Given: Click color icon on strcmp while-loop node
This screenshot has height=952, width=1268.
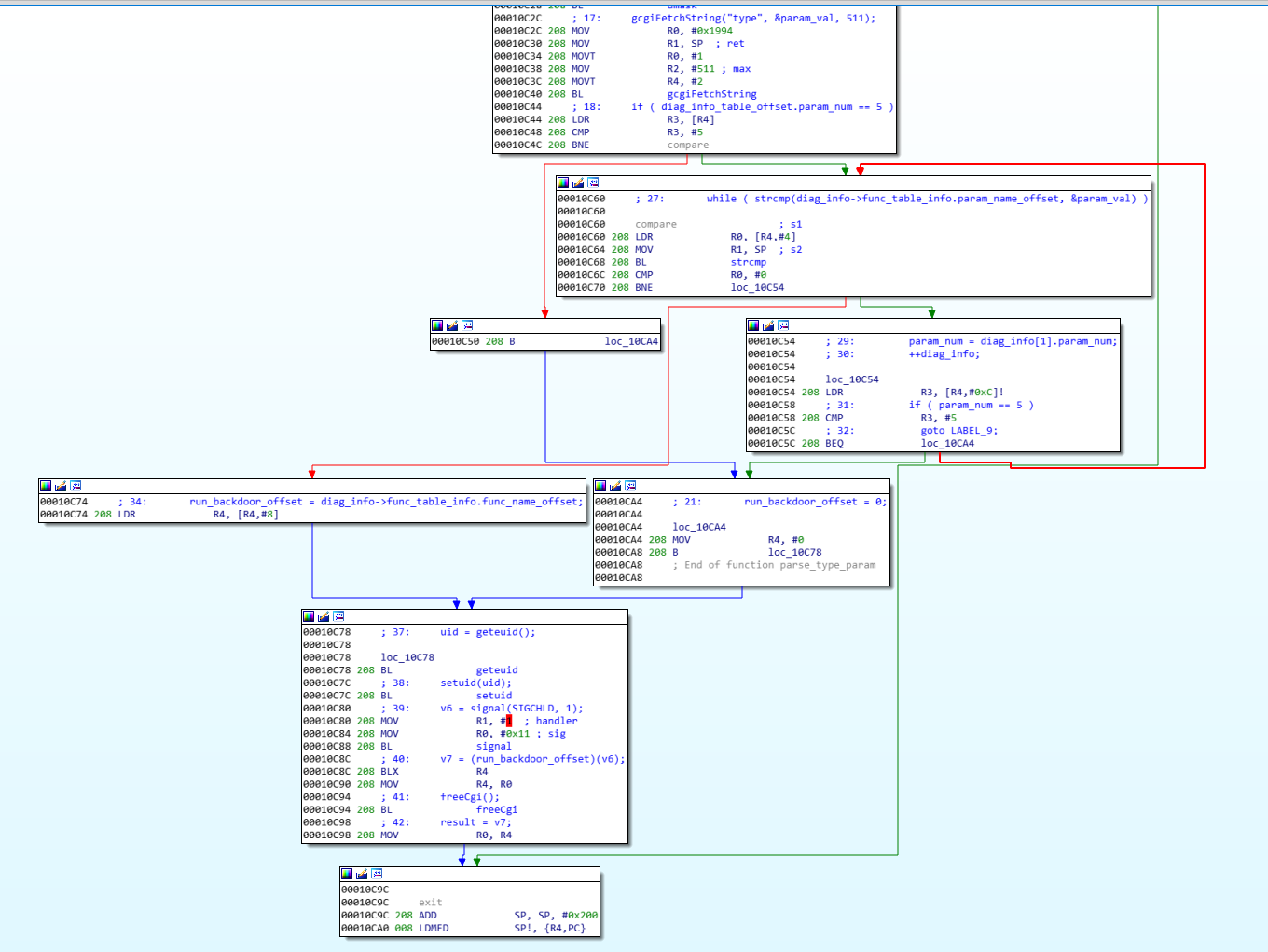Looking at the screenshot, I should click(563, 183).
